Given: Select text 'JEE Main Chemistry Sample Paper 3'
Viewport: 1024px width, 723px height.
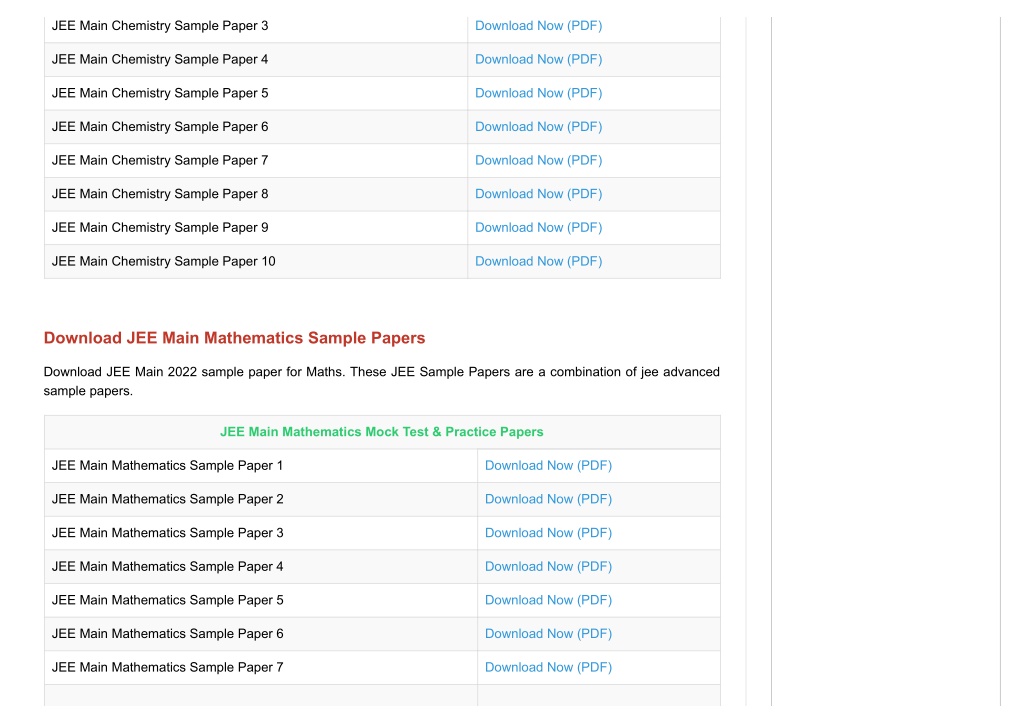Looking at the screenshot, I should tap(160, 25).
